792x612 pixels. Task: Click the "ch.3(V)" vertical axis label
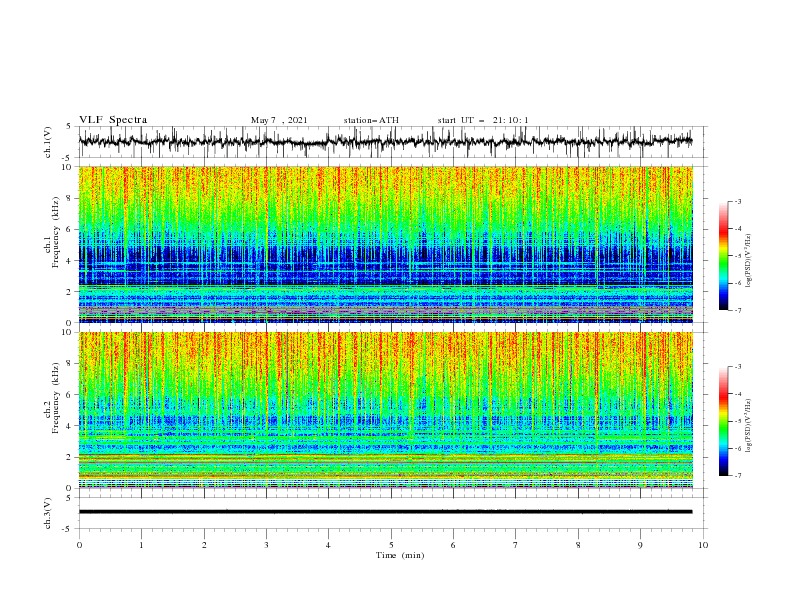pos(48,513)
